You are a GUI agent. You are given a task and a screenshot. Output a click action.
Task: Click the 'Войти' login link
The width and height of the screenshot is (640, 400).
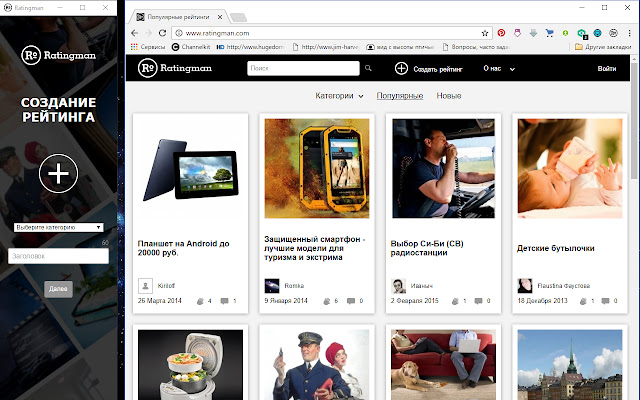point(607,69)
